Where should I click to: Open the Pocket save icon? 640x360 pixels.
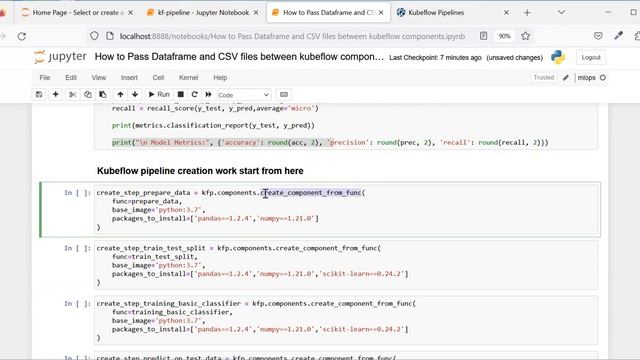pyautogui.click(x=598, y=36)
